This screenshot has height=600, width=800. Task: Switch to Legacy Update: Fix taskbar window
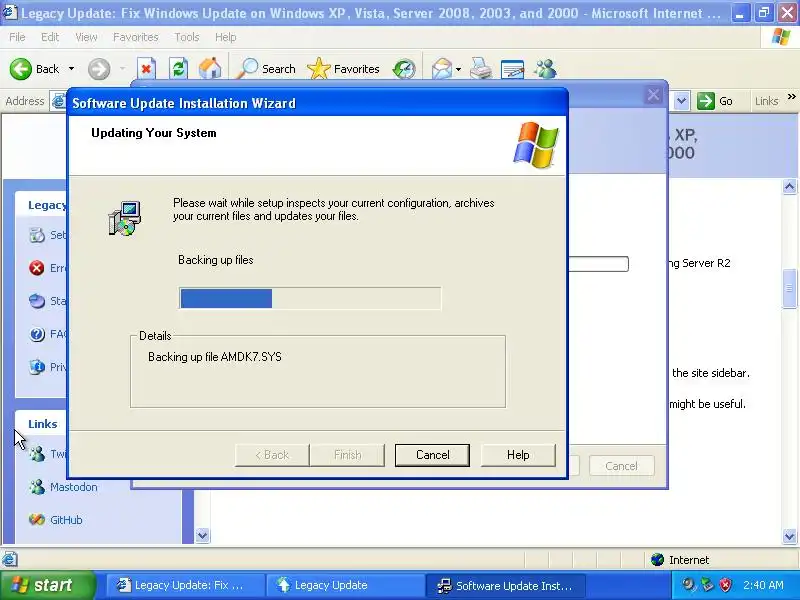(x=185, y=585)
